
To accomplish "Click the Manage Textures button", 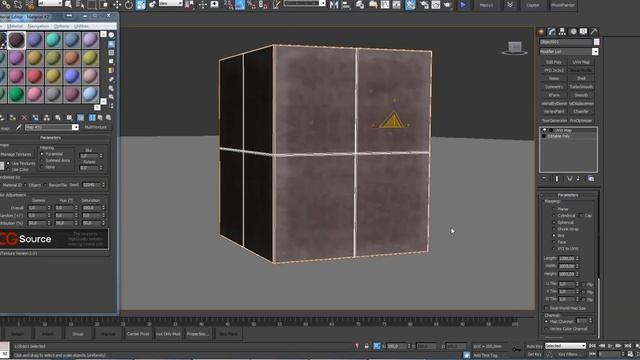I will click(16, 155).
